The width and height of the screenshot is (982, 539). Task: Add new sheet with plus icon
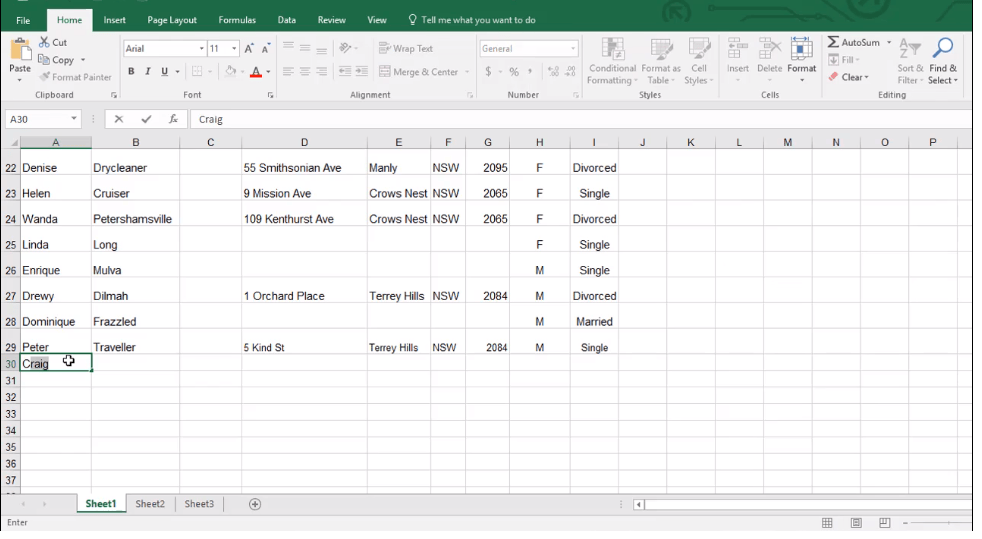[255, 504]
